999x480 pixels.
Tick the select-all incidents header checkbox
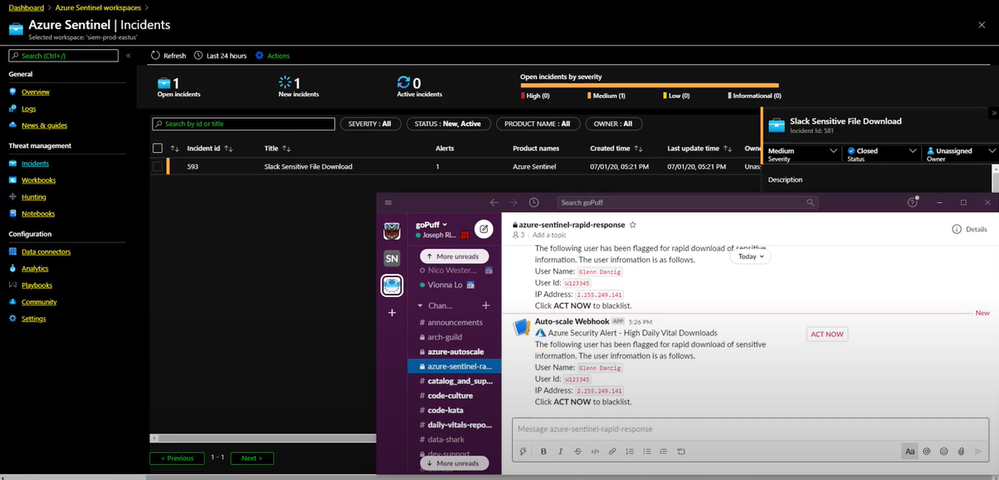(157, 148)
